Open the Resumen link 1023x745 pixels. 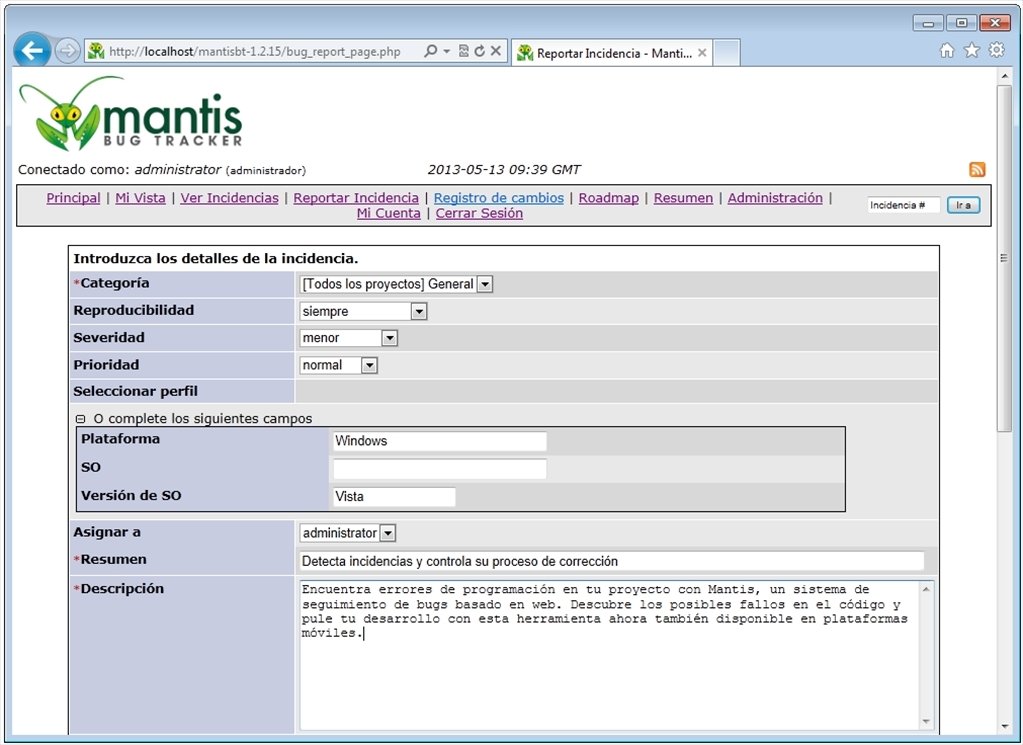click(x=683, y=198)
